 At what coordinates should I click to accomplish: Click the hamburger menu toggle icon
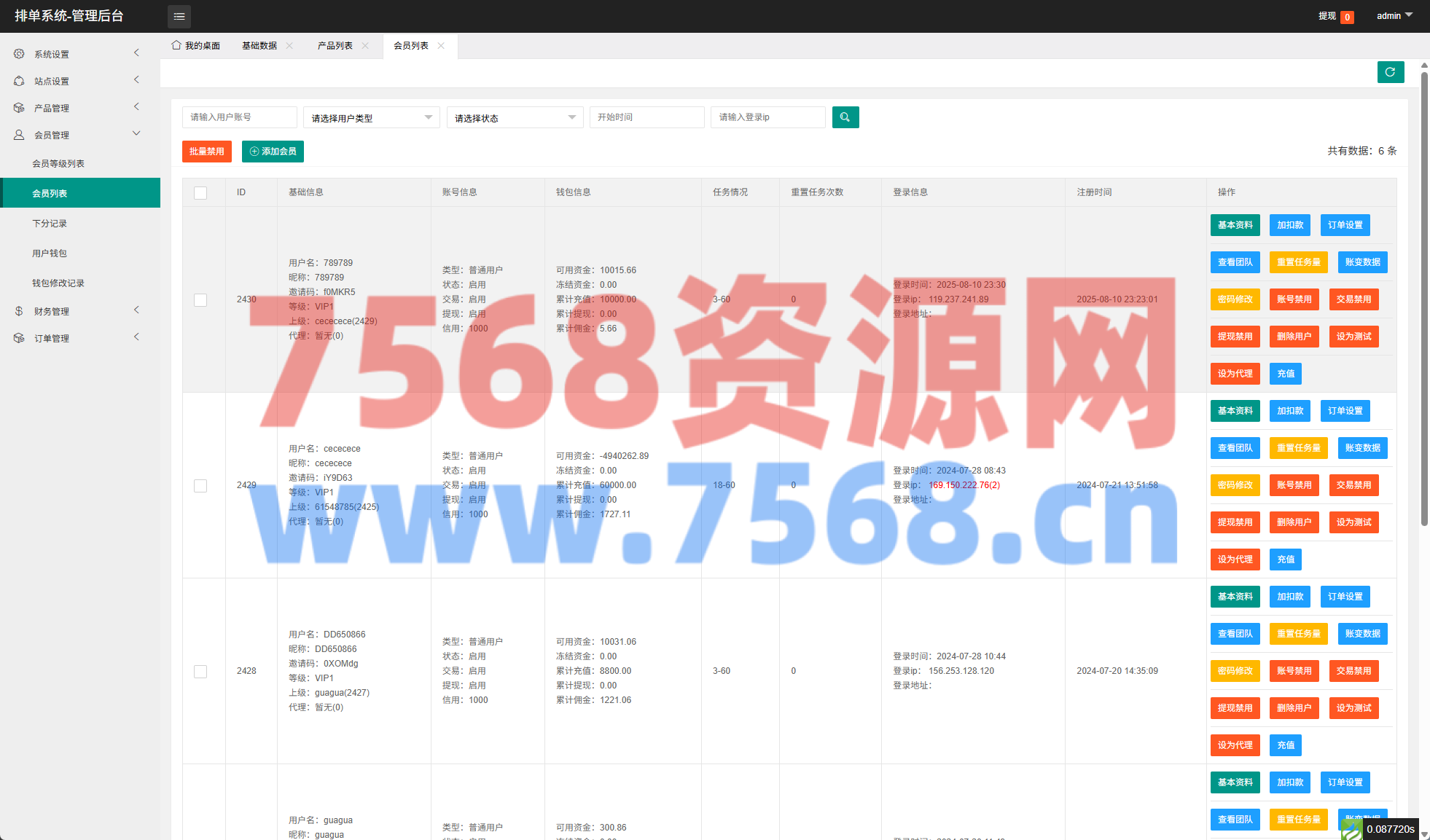179,16
